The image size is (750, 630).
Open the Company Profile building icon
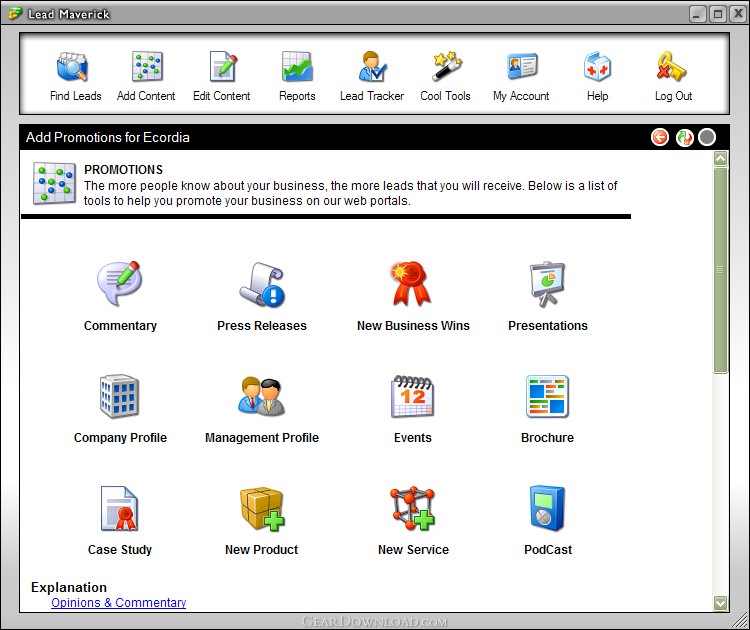[120, 396]
